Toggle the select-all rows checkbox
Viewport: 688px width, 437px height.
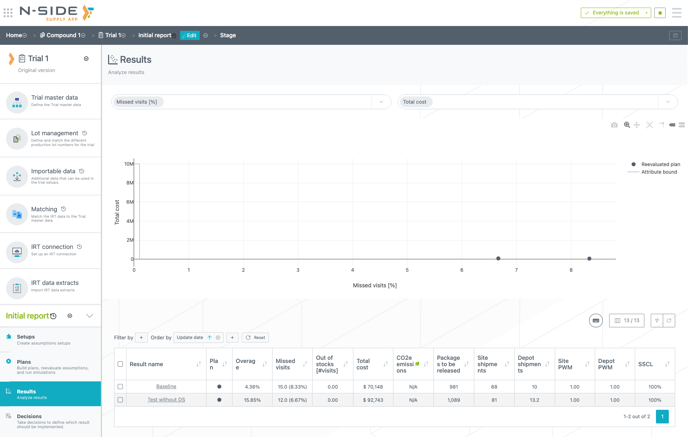121,364
